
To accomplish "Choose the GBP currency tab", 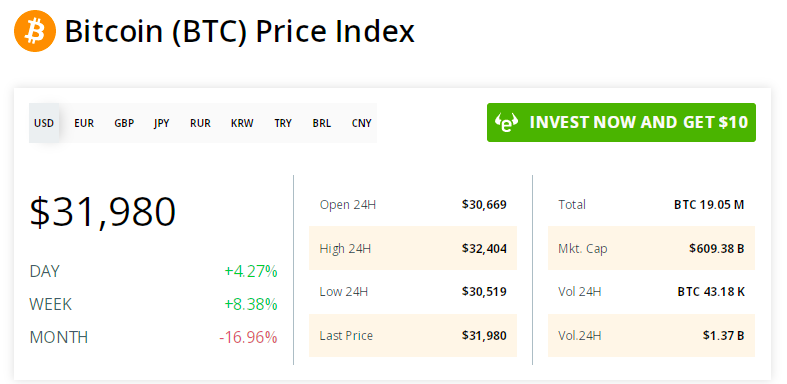I will pyautogui.click(x=124, y=123).
